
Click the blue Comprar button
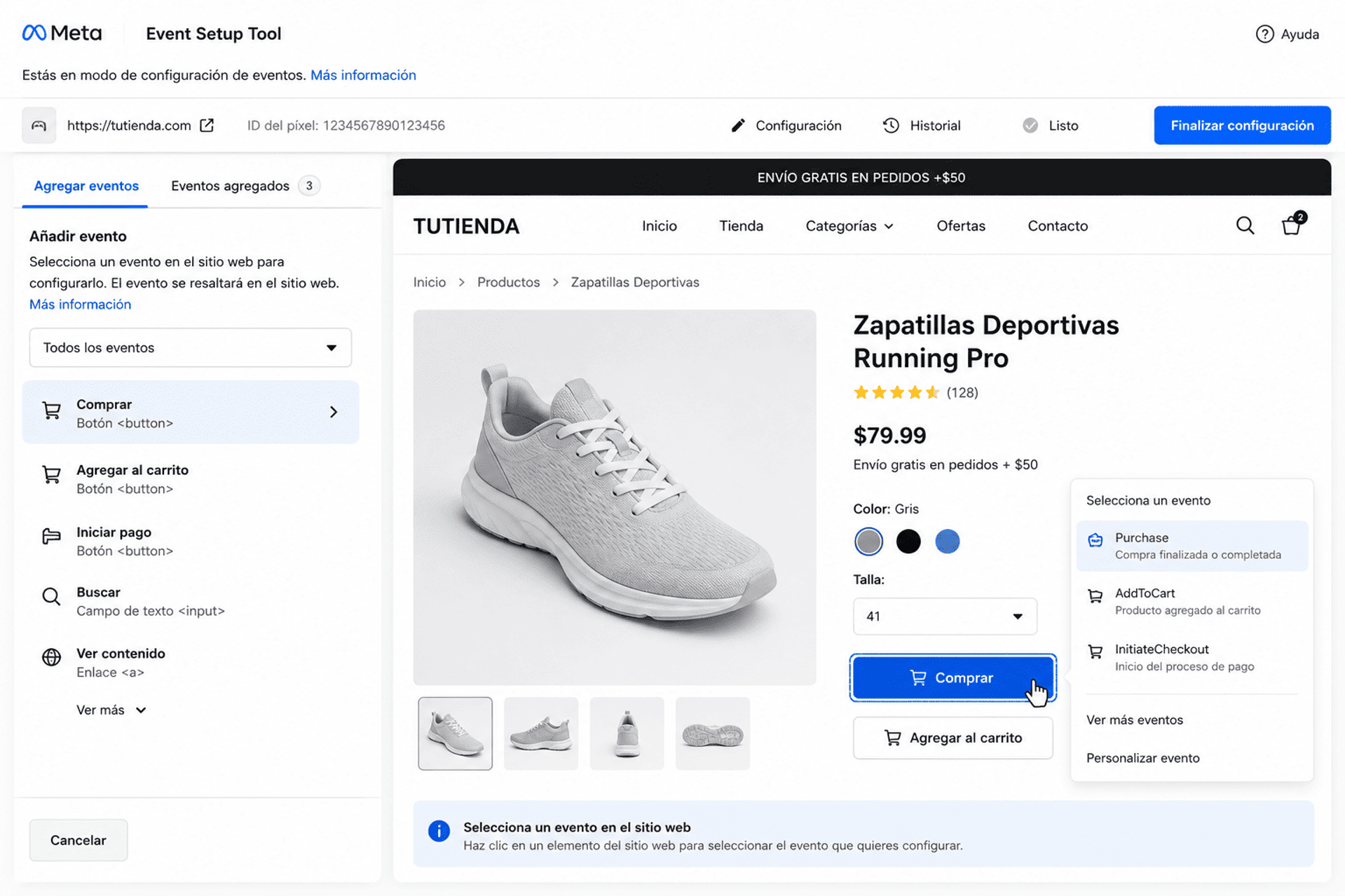(x=953, y=677)
